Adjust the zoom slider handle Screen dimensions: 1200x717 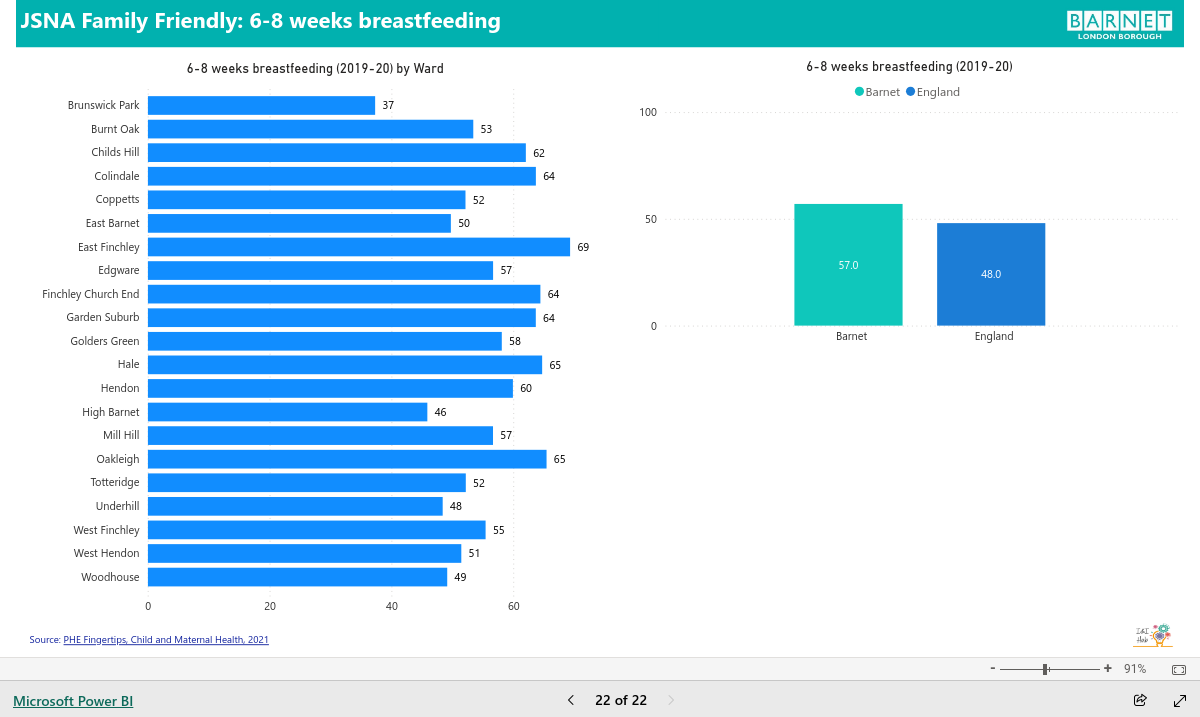click(1046, 668)
